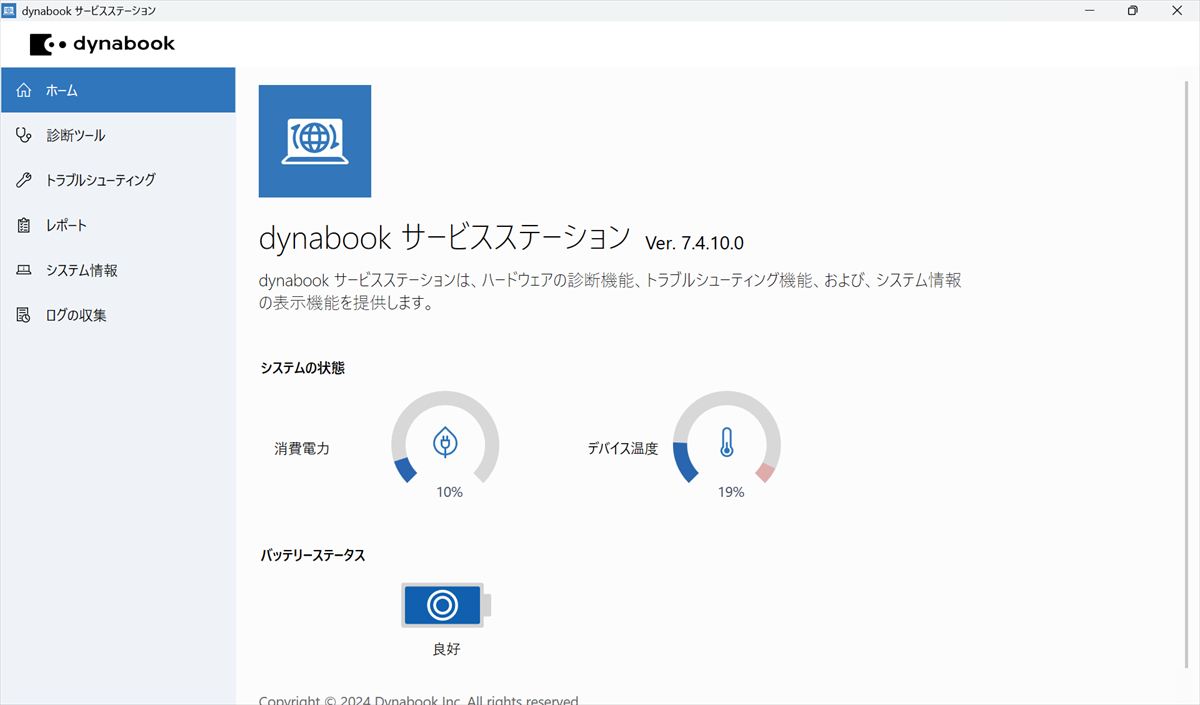Viewport: 1200px width, 705px height.
Task: Click the システムの状態 heading
Action: pyautogui.click(x=302, y=368)
